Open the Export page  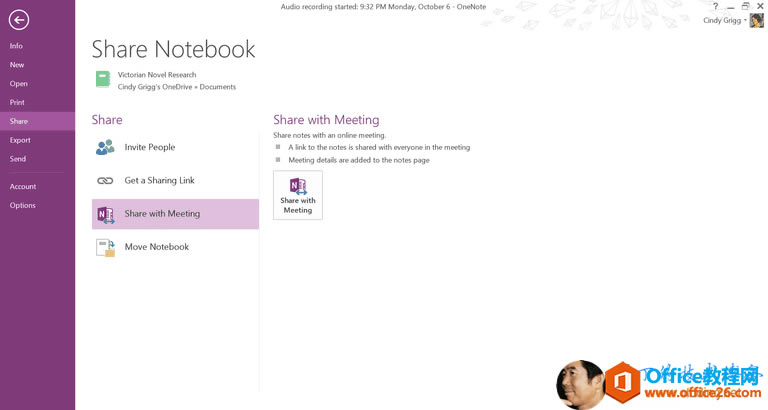[x=20, y=140]
